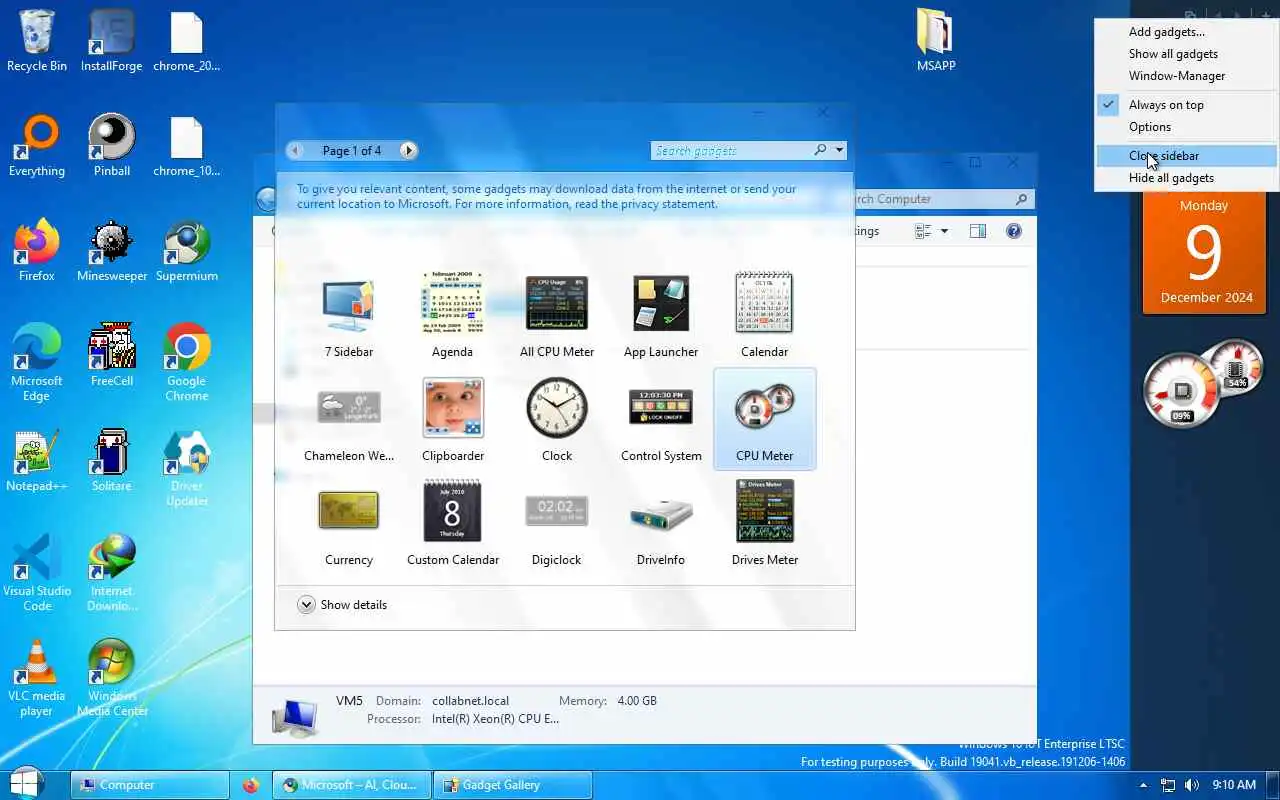Choose Add gadgets... from context menu
This screenshot has height=800, width=1280.
point(1187,32)
